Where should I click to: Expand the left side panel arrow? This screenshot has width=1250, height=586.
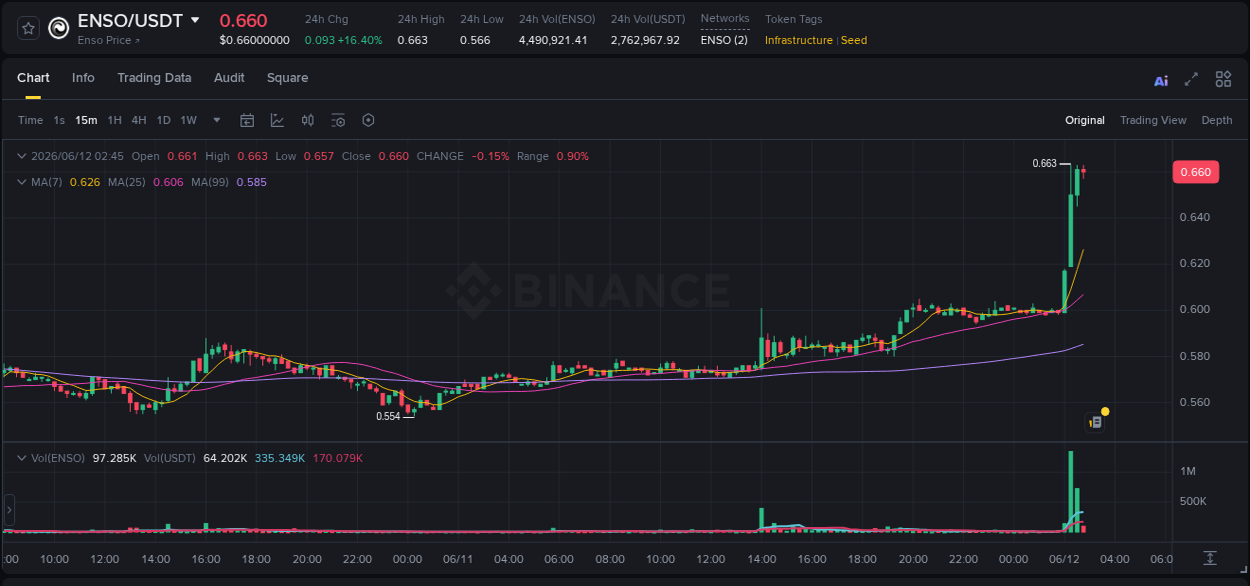pos(9,510)
